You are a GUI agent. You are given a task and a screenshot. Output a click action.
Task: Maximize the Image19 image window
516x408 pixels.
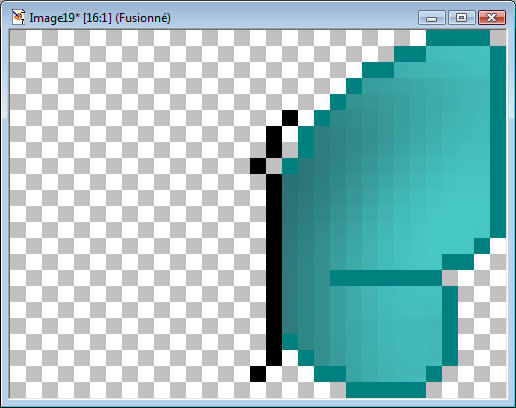pyautogui.click(x=462, y=17)
